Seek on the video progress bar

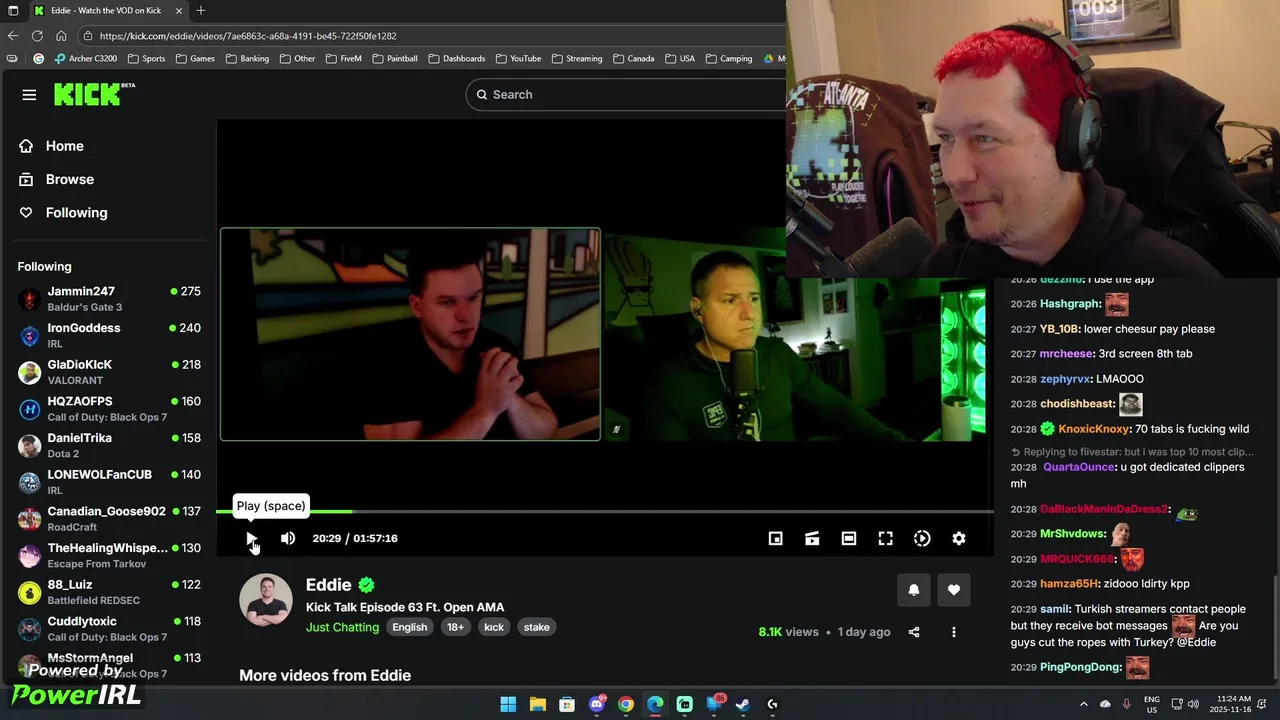(x=605, y=511)
